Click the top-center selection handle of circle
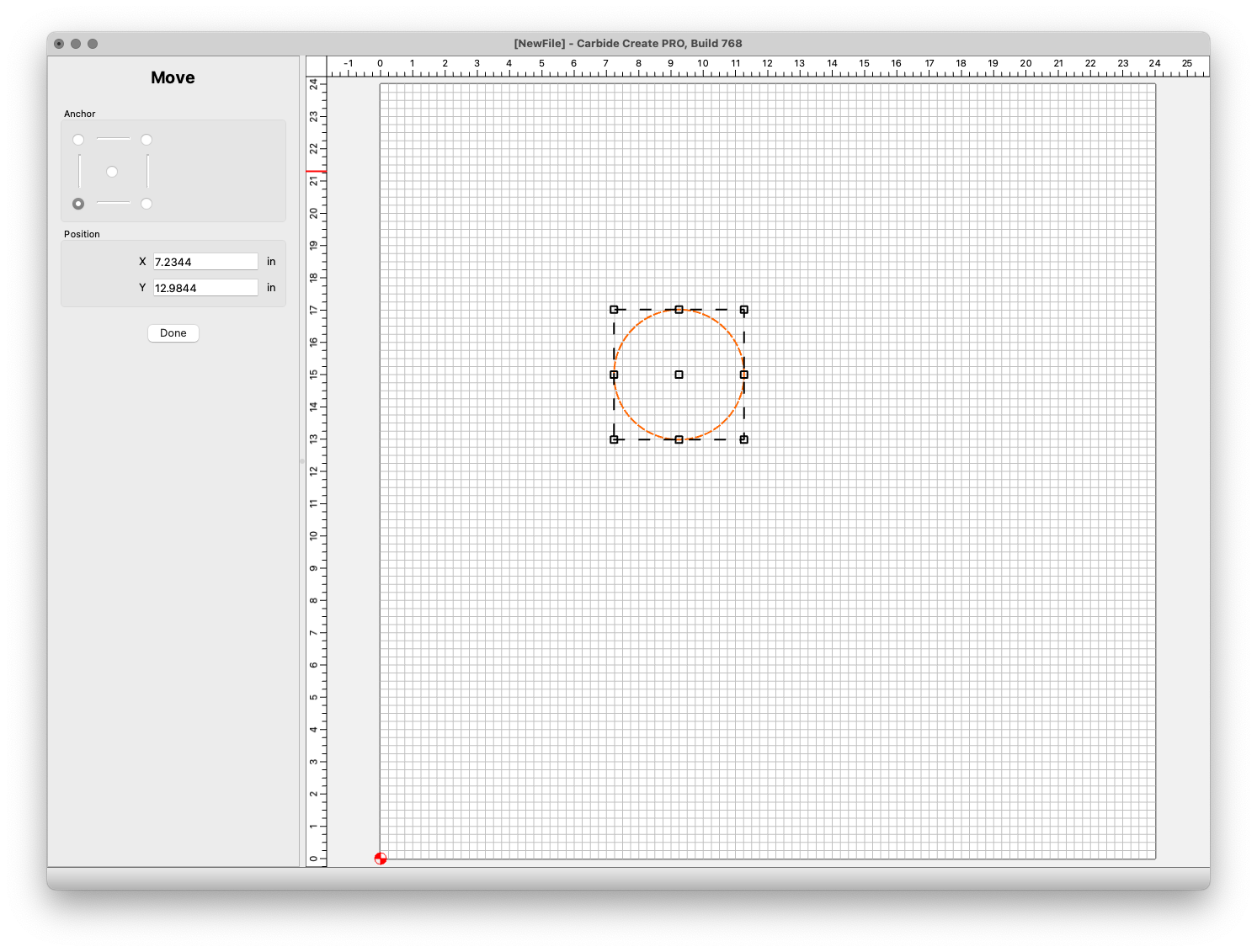Image resolution: width=1257 pixels, height=952 pixels. [679, 310]
